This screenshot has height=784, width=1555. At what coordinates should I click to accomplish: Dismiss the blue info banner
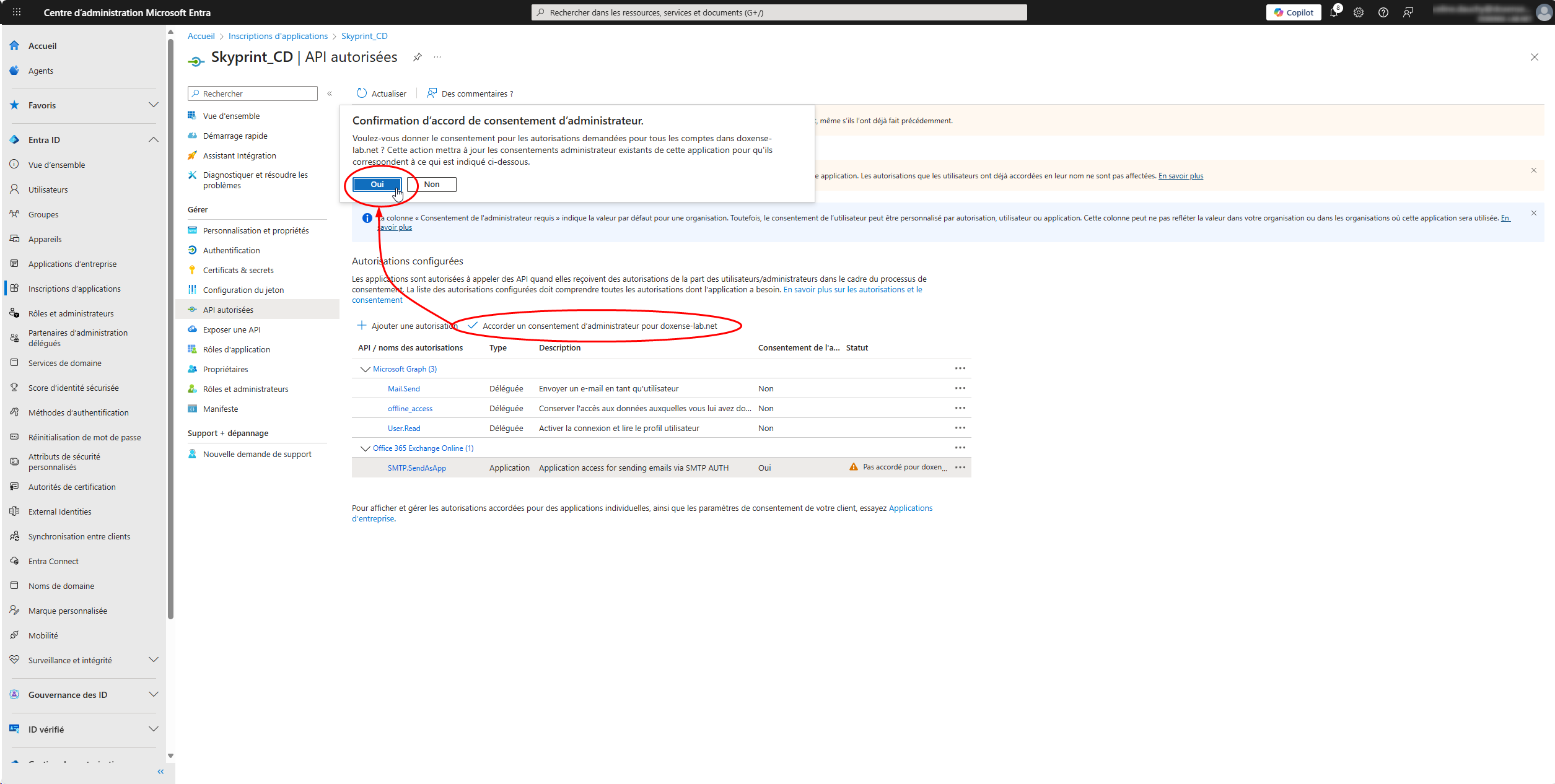click(1534, 213)
